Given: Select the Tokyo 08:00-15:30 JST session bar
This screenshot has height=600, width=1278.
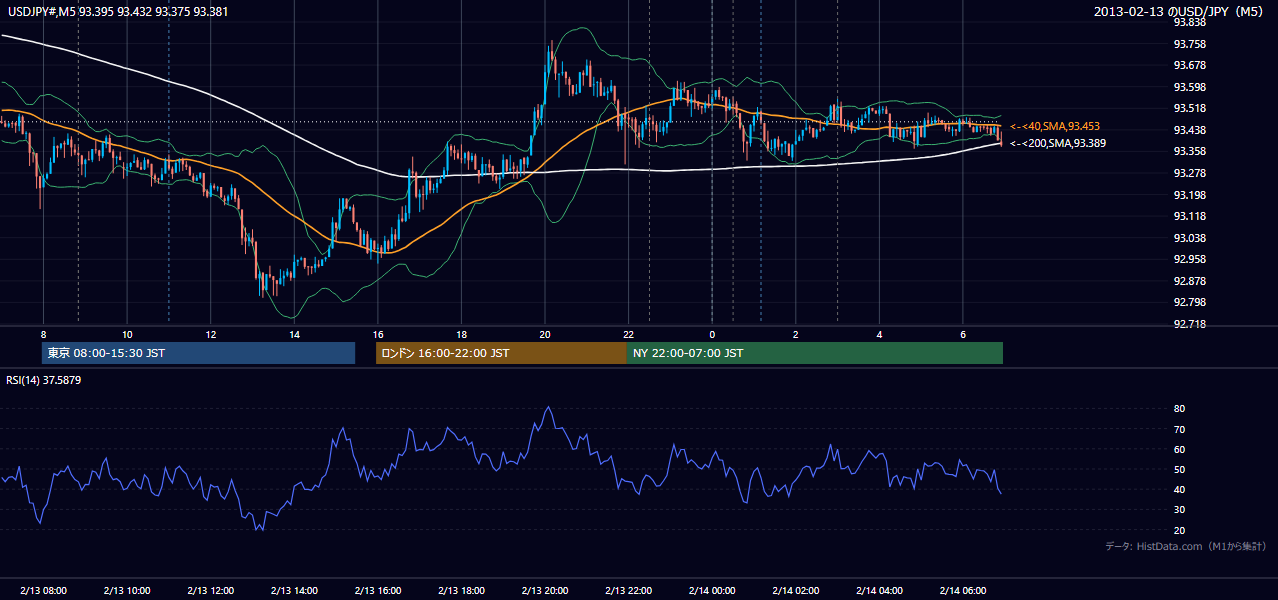Looking at the screenshot, I should pos(198,353).
